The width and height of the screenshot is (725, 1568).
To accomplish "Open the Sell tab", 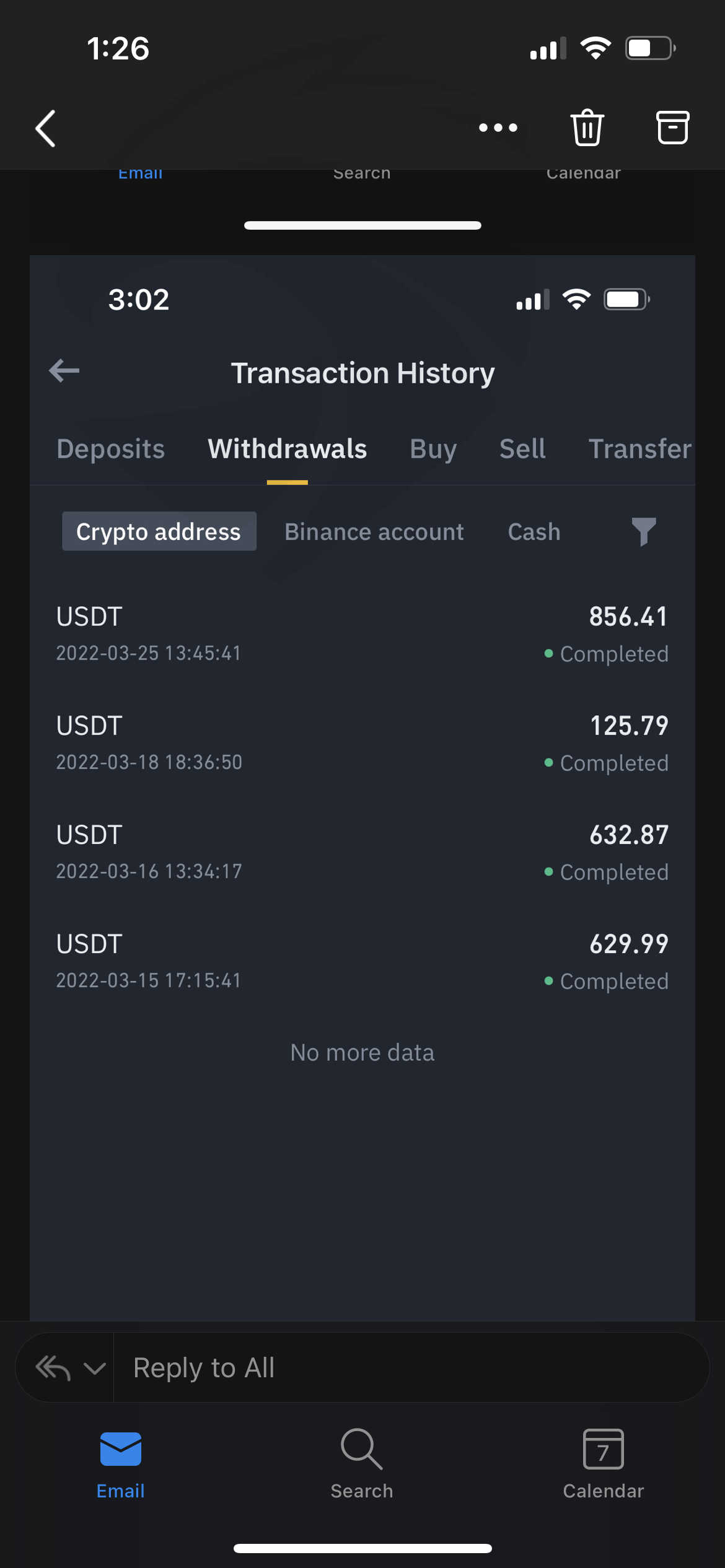I will [x=522, y=449].
